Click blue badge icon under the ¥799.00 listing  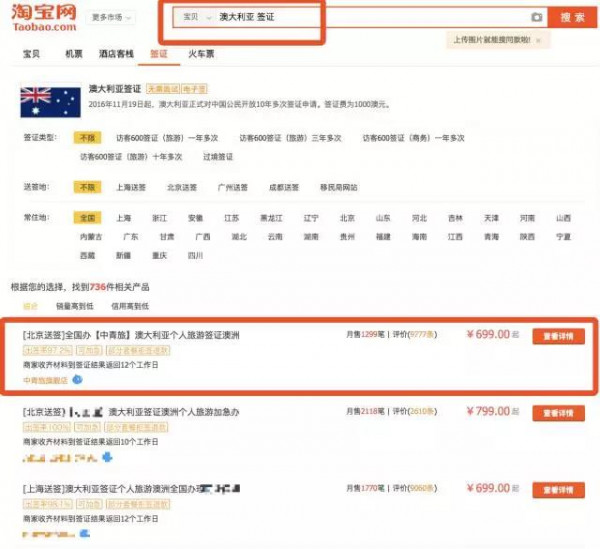click(107, 457)
